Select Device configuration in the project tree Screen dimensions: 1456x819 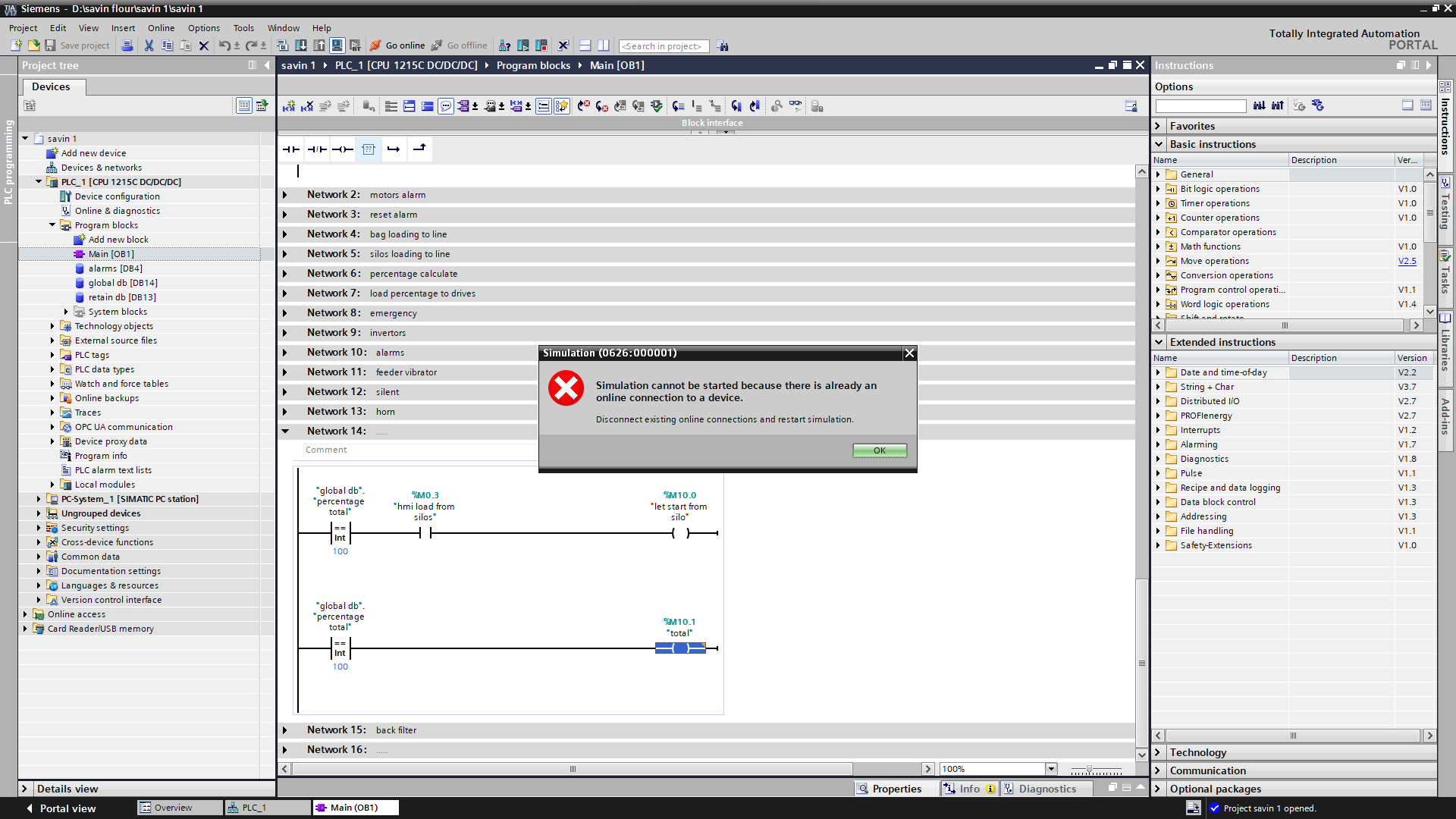click(117, 196)
